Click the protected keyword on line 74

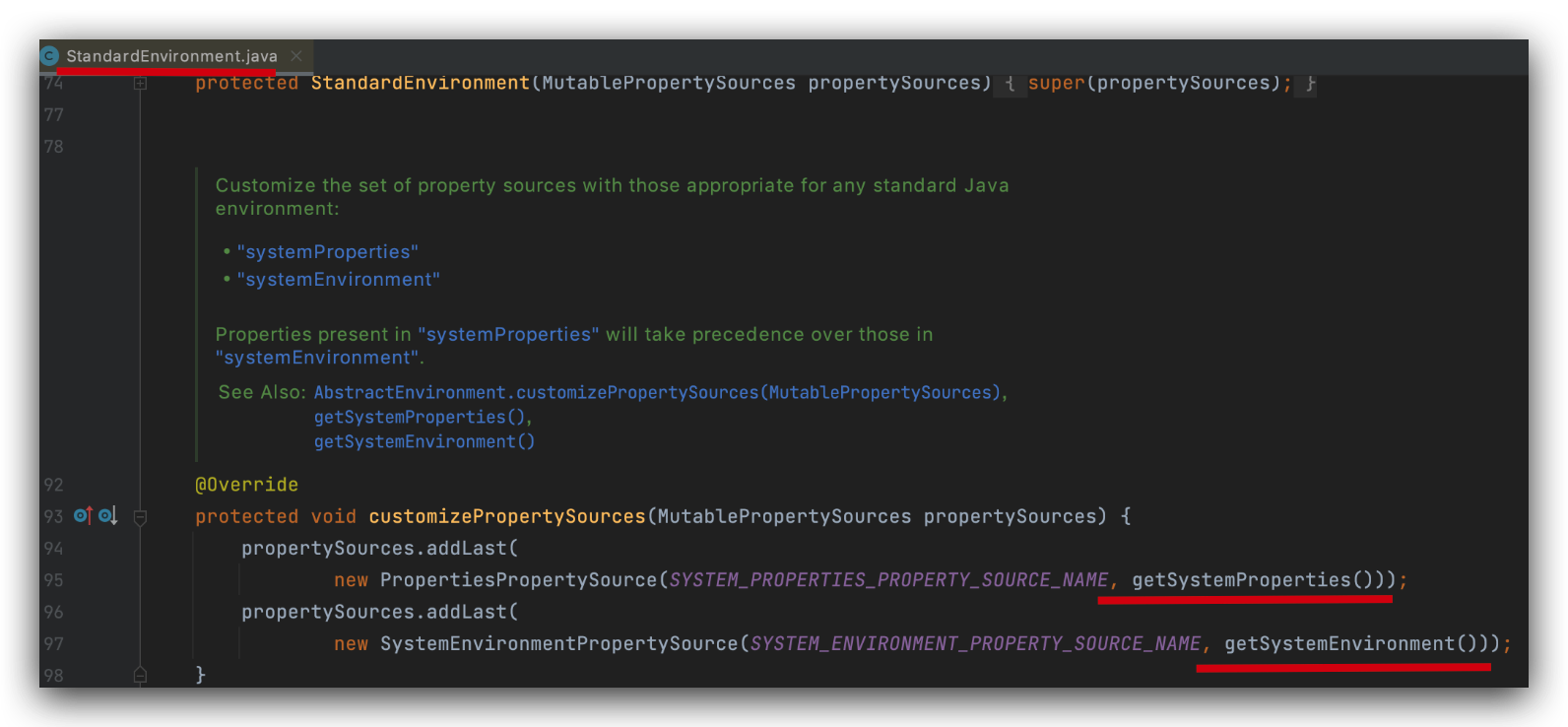tap(247, 83)
